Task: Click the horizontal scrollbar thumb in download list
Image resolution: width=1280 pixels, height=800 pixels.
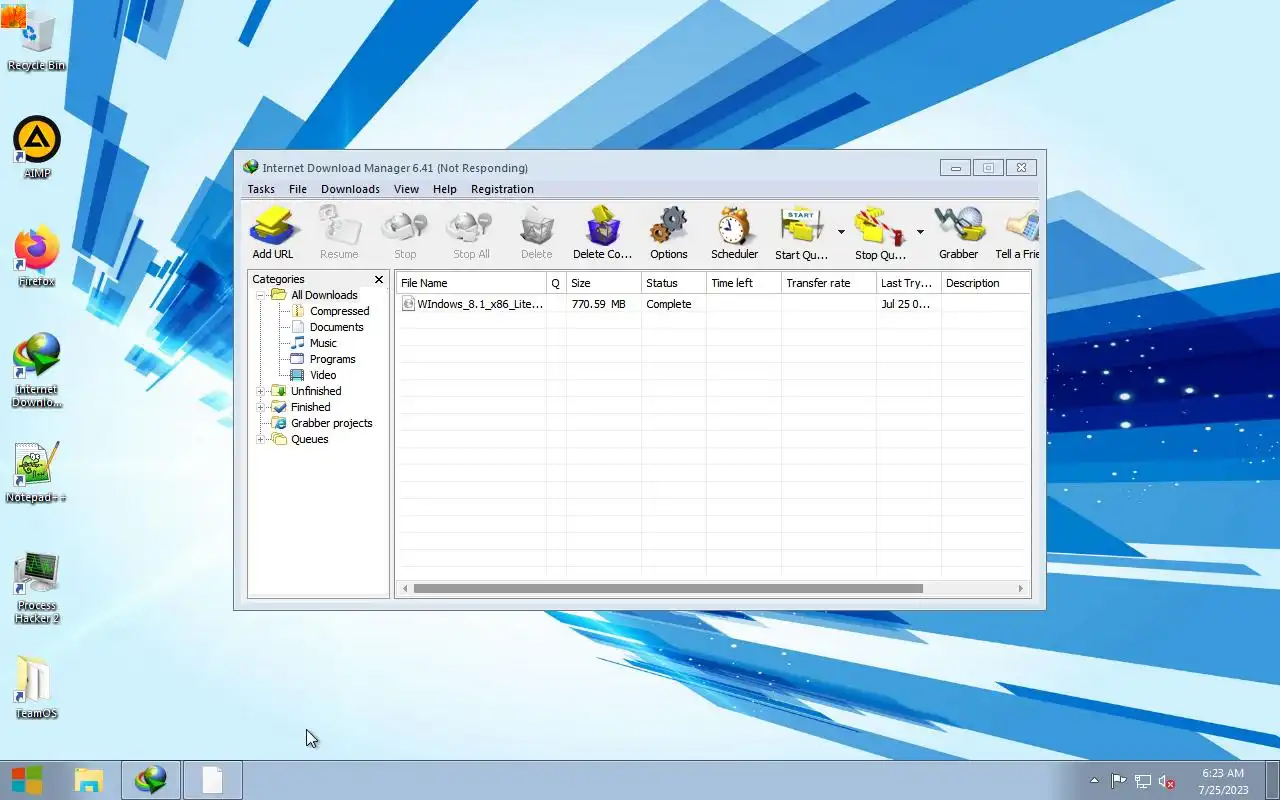Action: click(668, 589)
